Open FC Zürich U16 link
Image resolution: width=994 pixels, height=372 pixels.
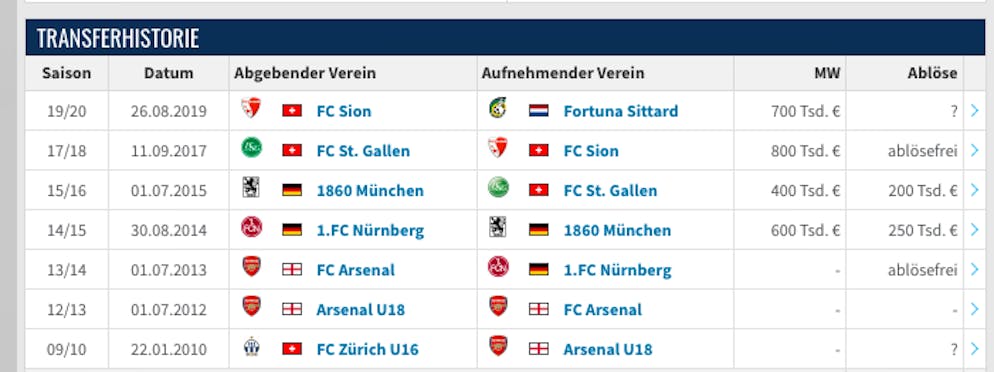(x=368, y=349)
